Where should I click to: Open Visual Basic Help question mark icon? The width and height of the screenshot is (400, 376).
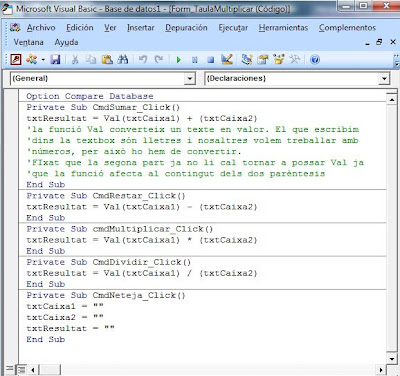pos(315,60)
